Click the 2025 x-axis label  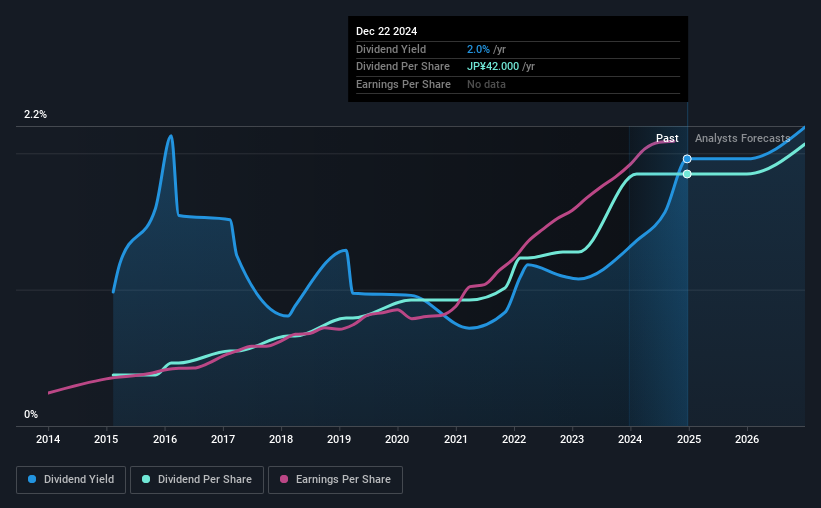689,439
